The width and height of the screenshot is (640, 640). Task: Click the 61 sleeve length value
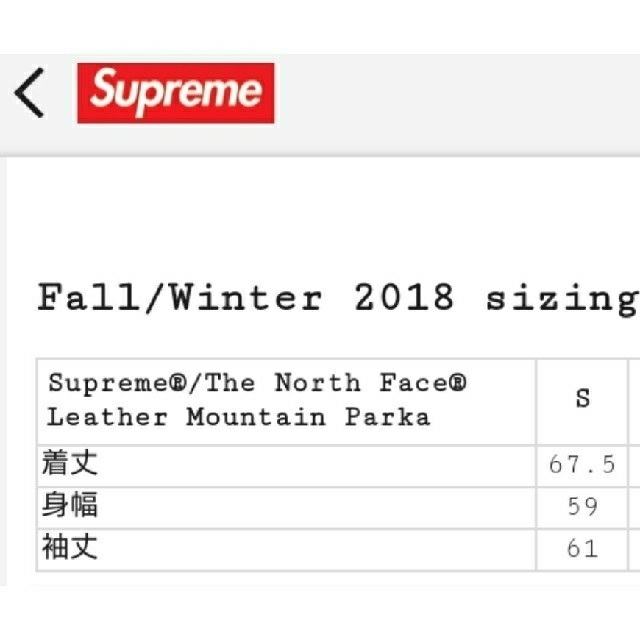tap(582, 549)
